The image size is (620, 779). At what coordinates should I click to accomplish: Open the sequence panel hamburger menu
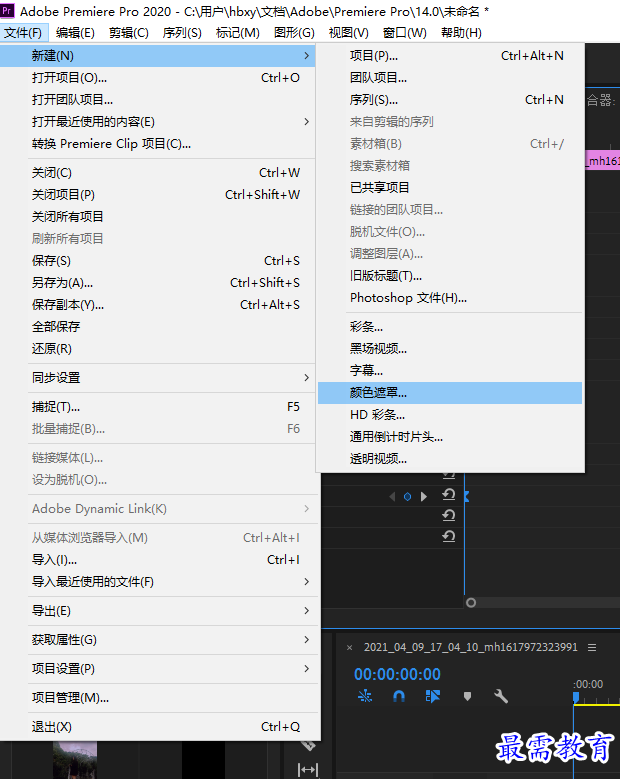[592, 647]
